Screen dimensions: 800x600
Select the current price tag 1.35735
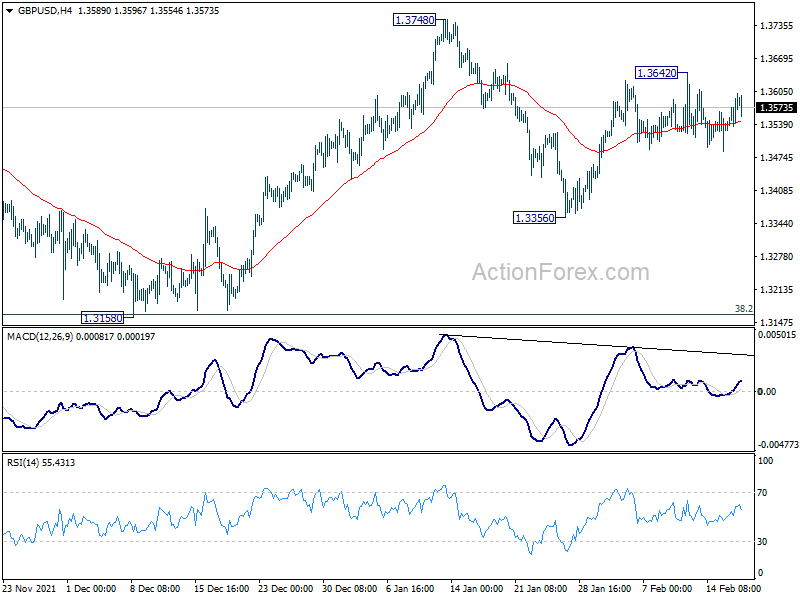tap(777, 108)
